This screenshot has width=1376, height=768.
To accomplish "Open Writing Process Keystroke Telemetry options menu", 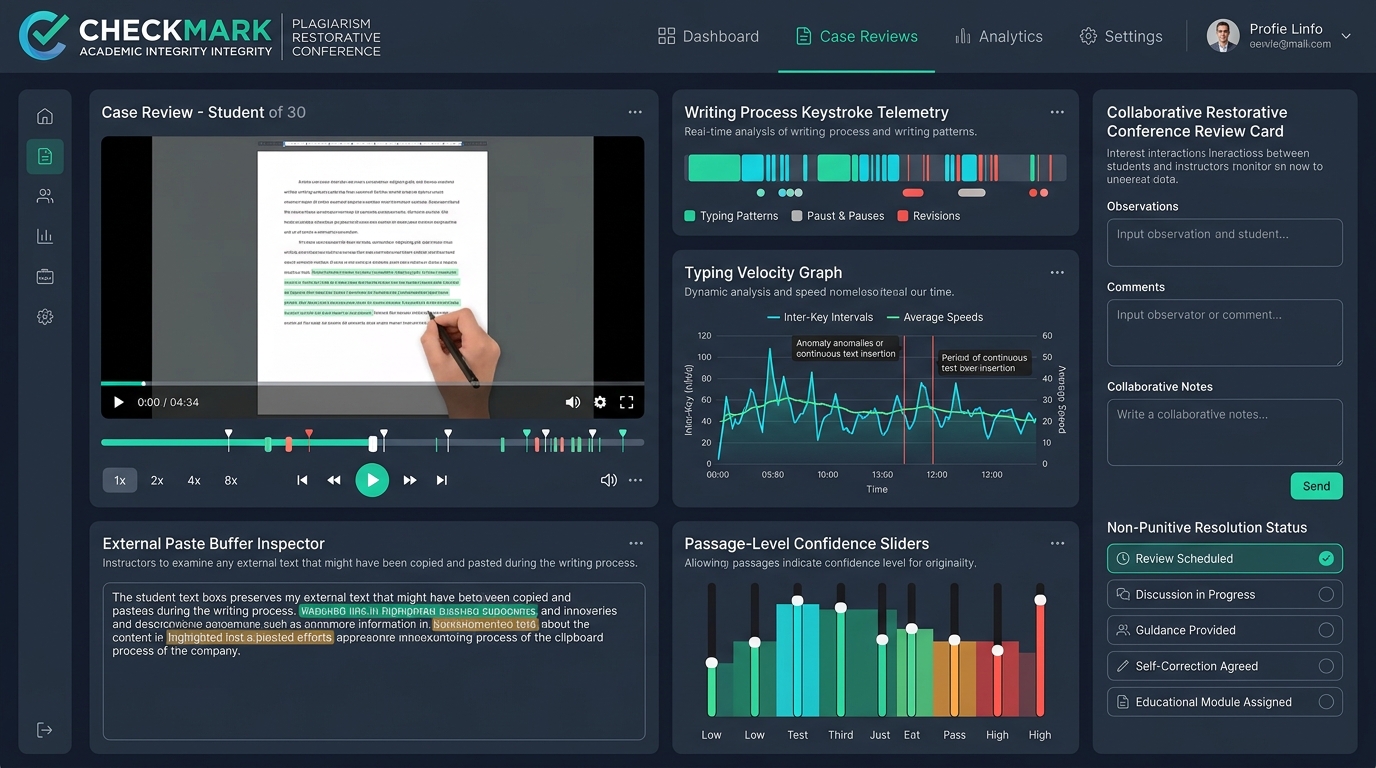I will tap(1057, 112).
